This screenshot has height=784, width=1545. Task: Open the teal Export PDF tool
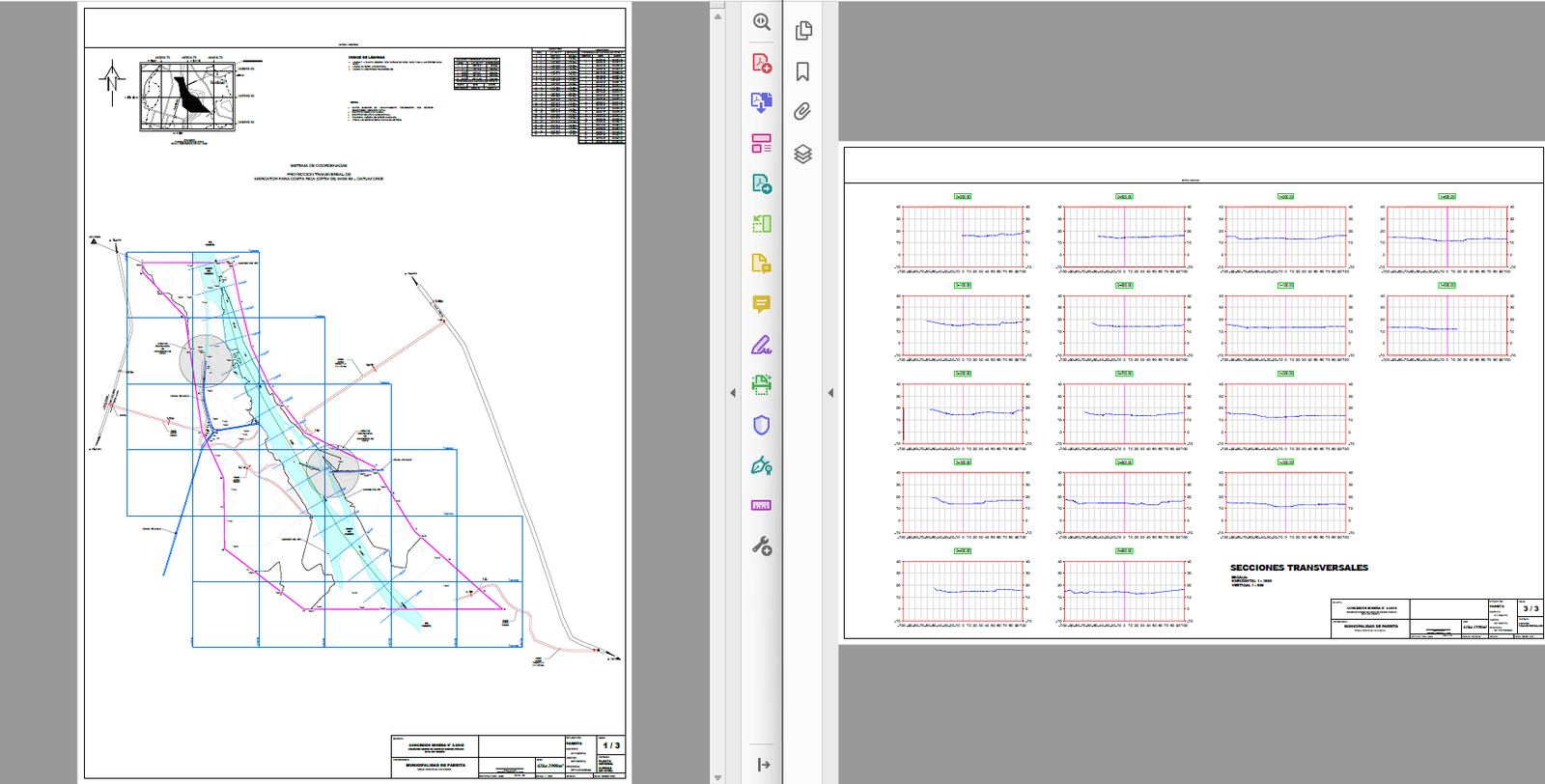click(x=762, y=184)
